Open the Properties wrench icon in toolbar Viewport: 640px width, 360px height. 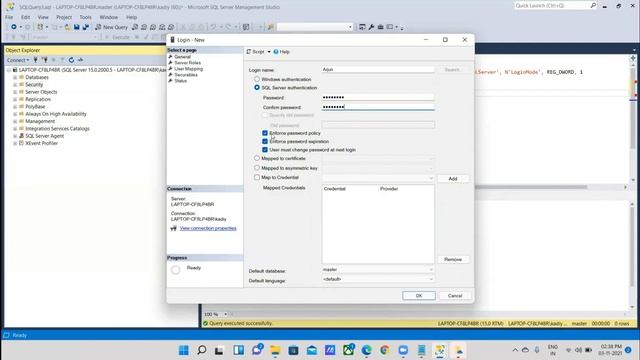(x=371, y=27)
